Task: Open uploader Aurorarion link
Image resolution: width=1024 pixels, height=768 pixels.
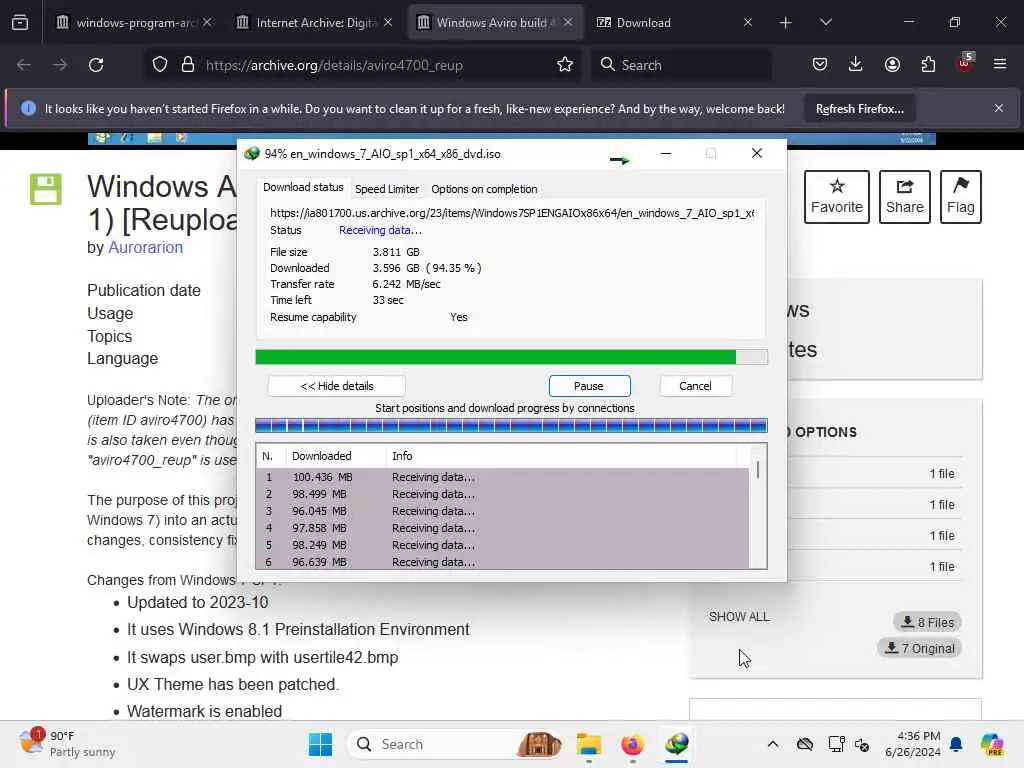Action: 146,248
